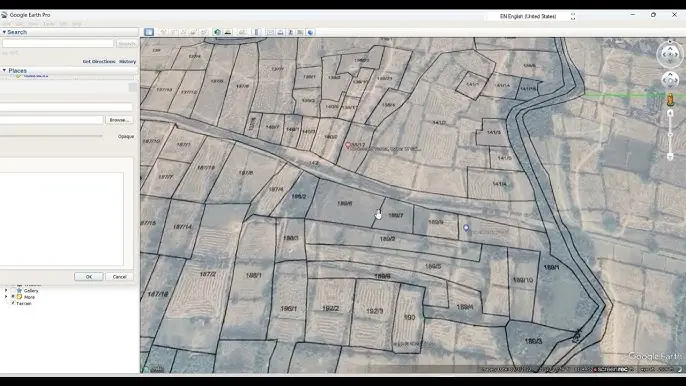
Task: Click the "Opaque" label beside the slider
Action: (126, 137)
